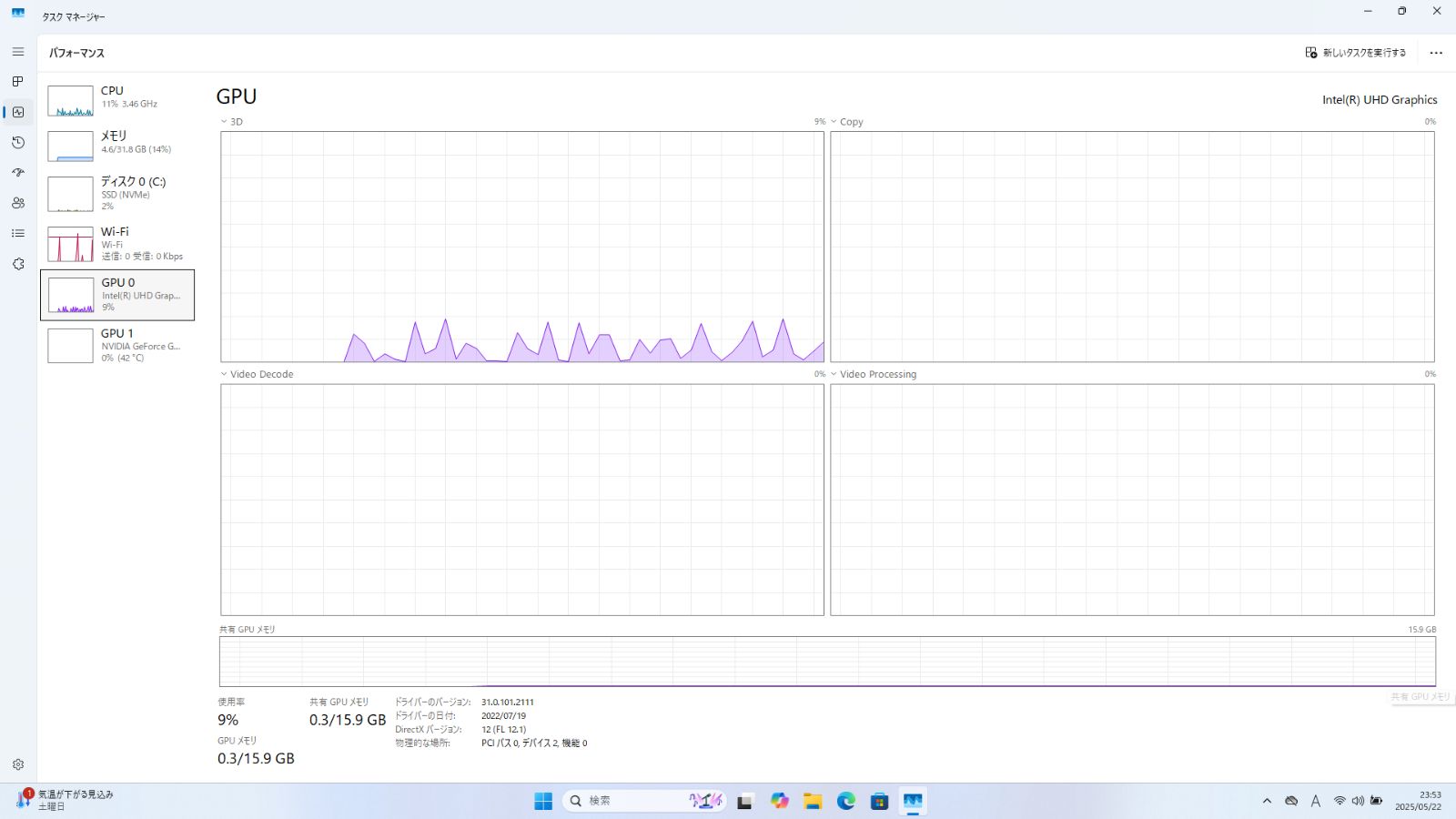Open Task Manager settings gear
This screenshot has width=1456, height=819.
17,764
